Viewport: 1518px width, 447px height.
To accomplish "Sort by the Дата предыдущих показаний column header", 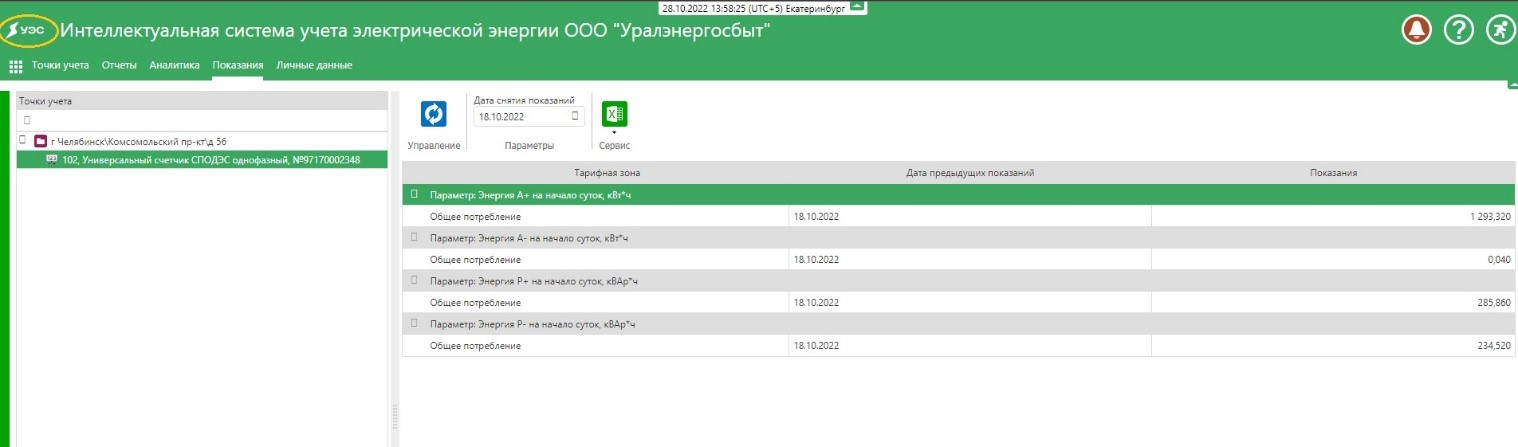I will [970, 173].
